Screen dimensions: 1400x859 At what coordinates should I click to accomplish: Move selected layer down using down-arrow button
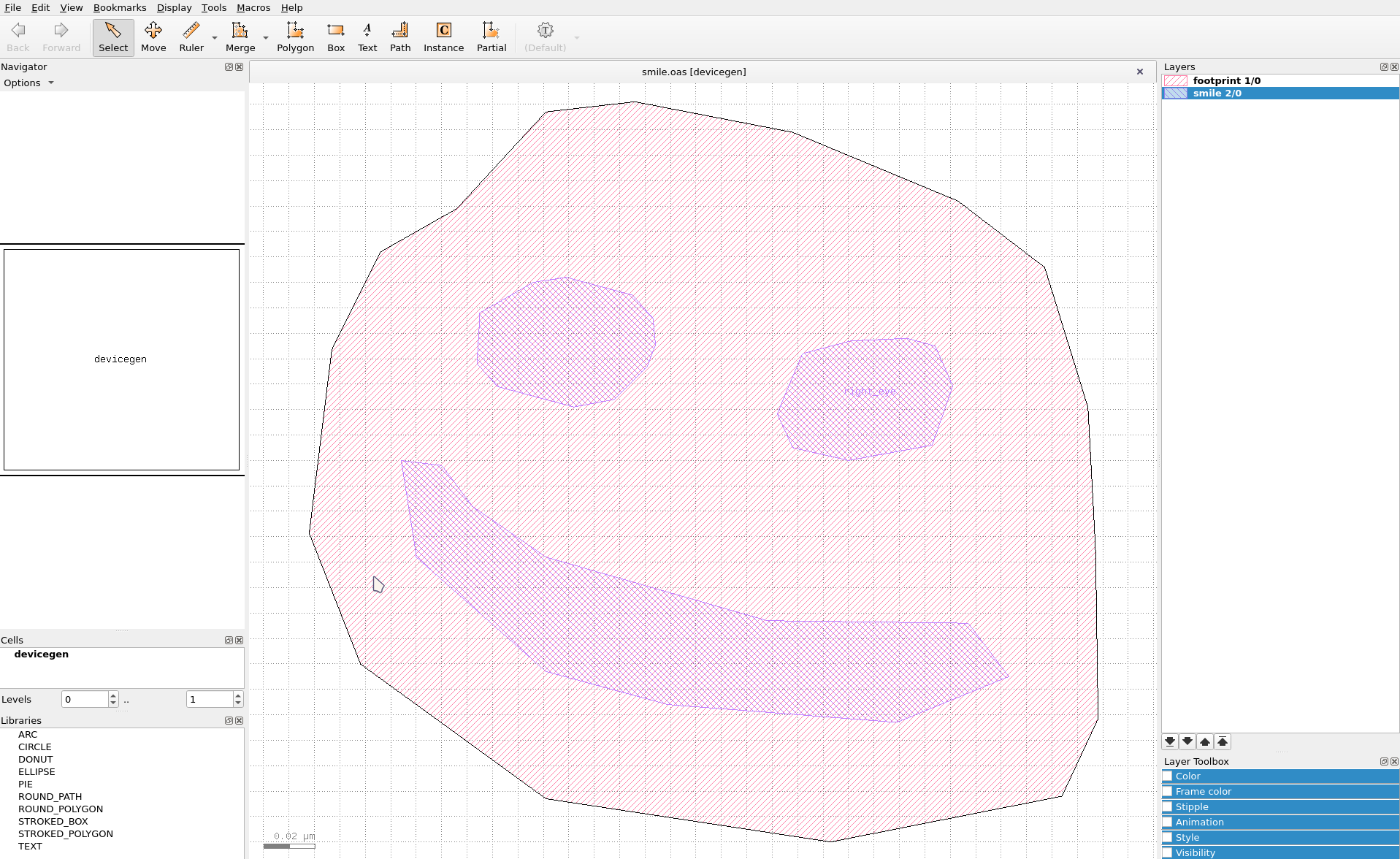1187,741
